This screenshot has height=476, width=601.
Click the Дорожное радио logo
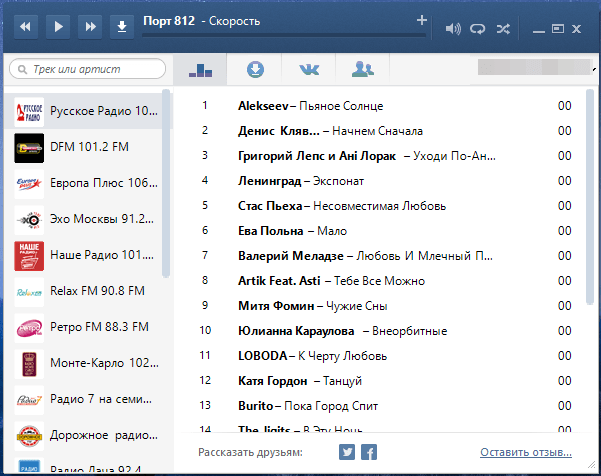pos(29,436)
